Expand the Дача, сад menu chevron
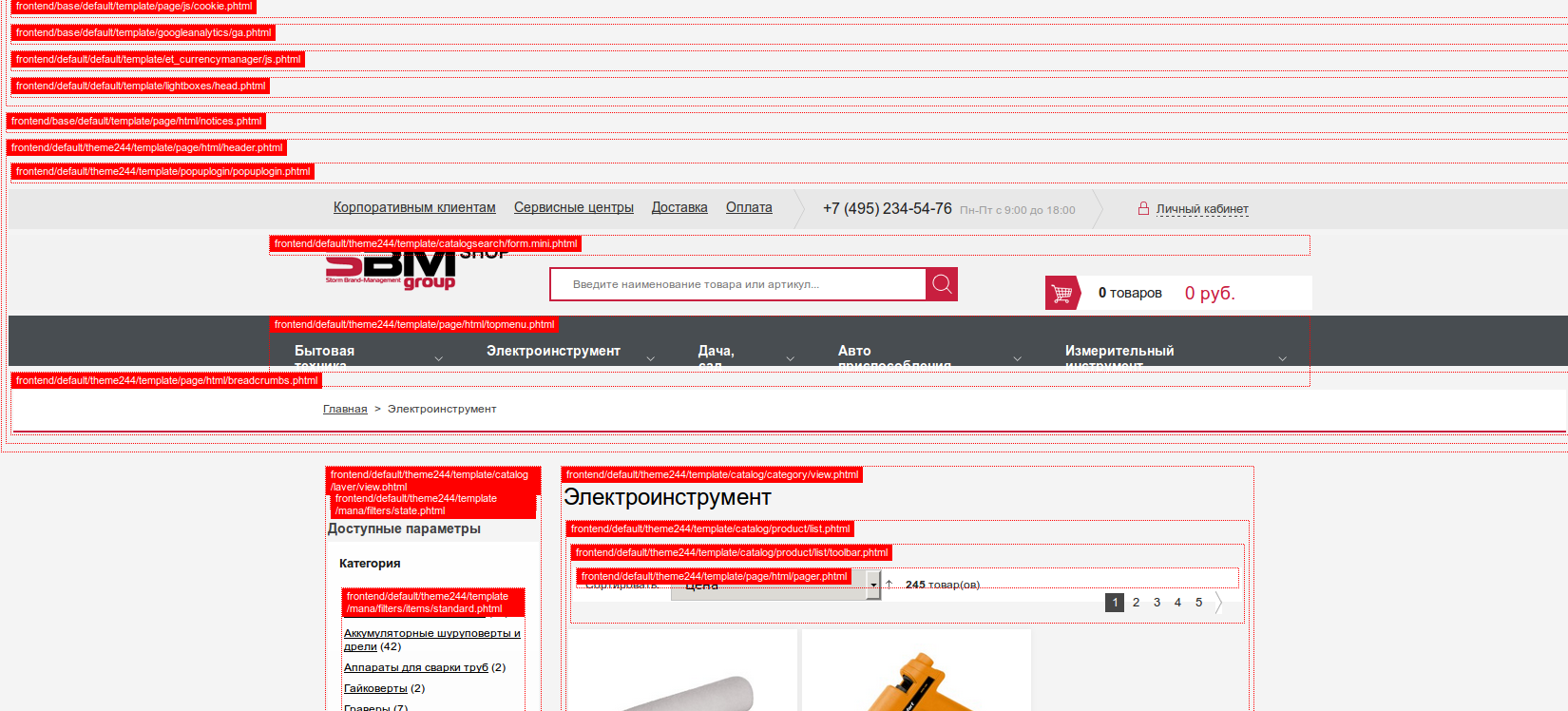Viewport: 1568px width, 711px height. coord(791,358)
